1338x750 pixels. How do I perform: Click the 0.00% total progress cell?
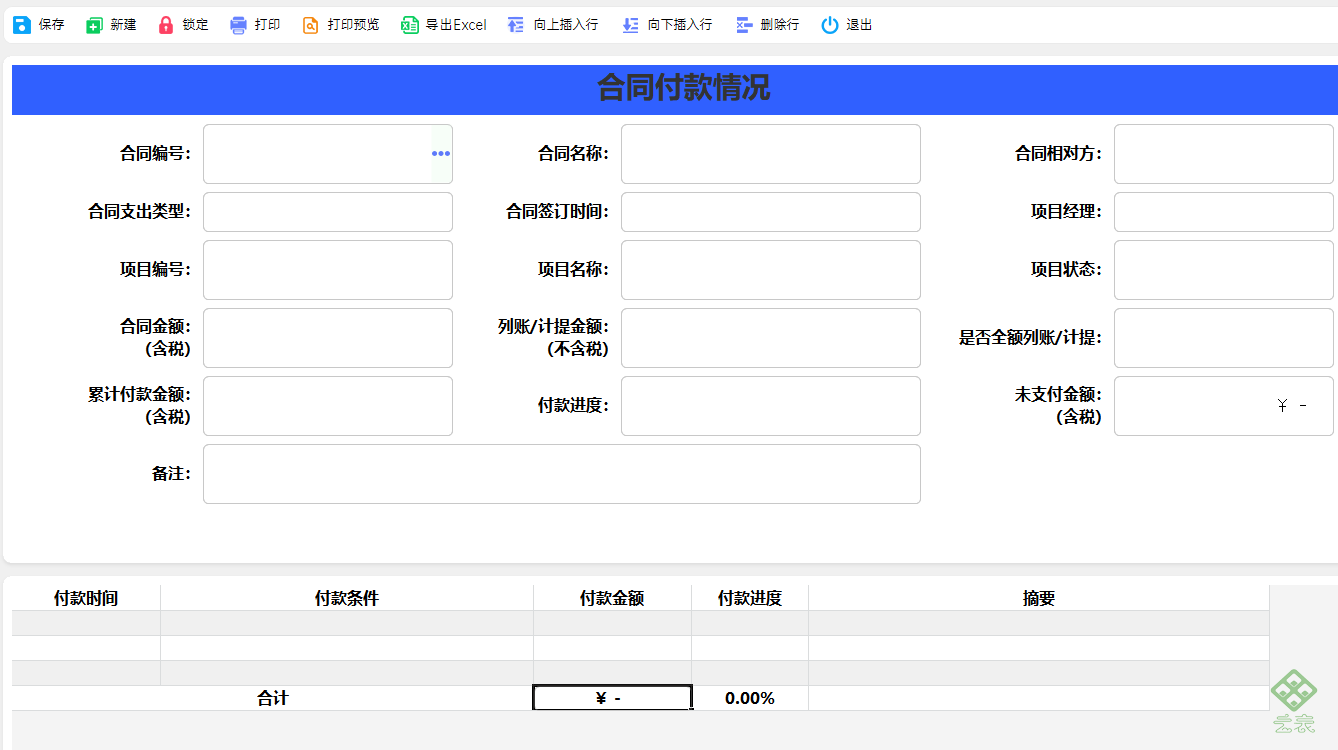point(750,698)
